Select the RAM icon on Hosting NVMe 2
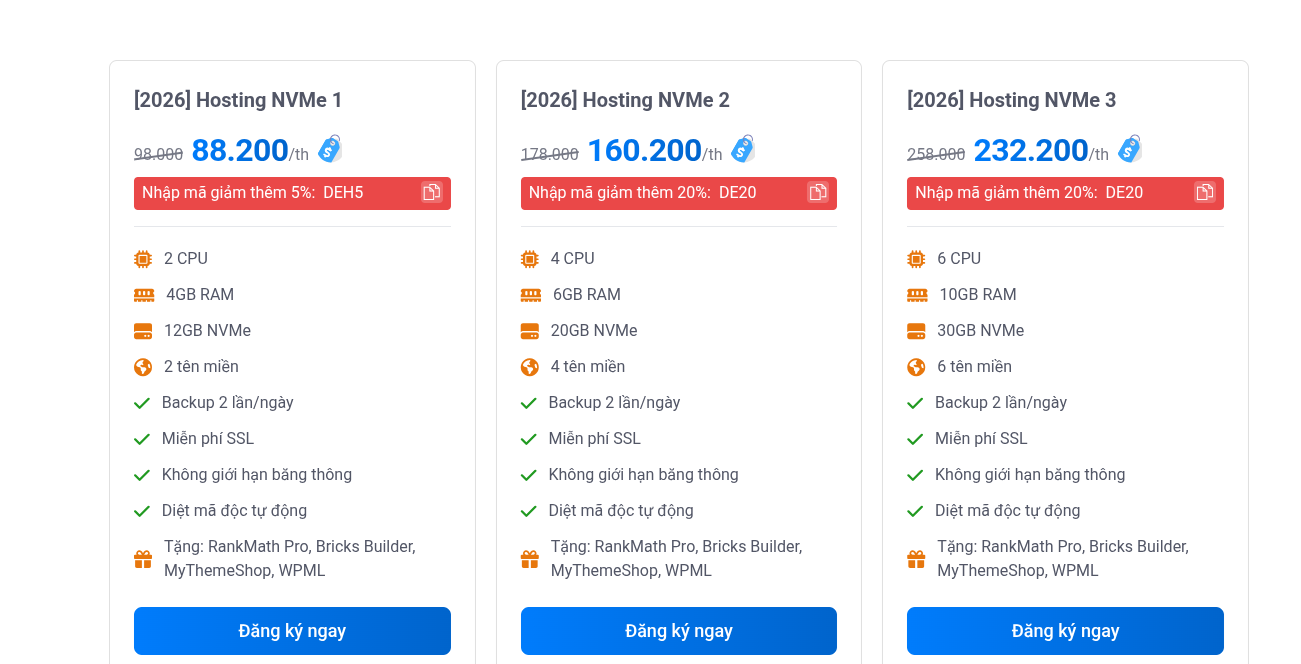The image size is (1301, 664). [x=529, y=294]
